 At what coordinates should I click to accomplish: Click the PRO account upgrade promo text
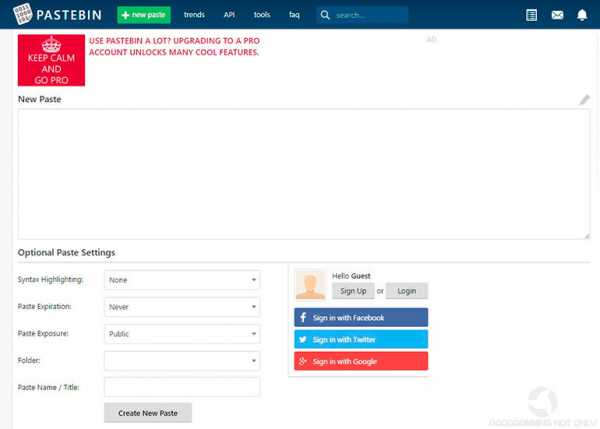tap(174, 46)
